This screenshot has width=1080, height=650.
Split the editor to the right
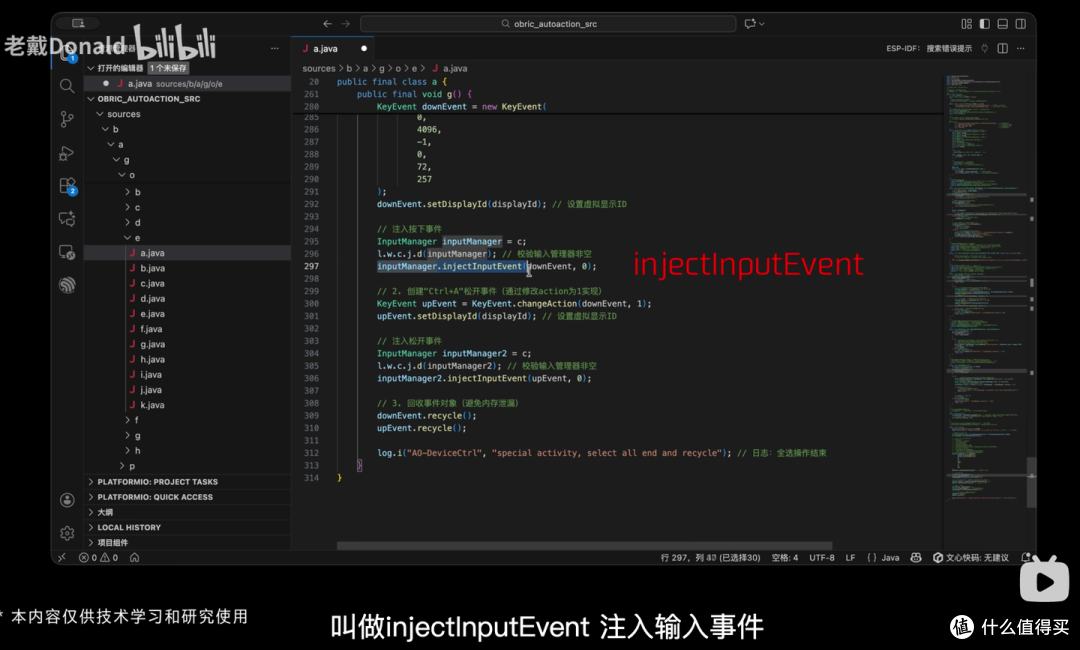coord(1002,48)
